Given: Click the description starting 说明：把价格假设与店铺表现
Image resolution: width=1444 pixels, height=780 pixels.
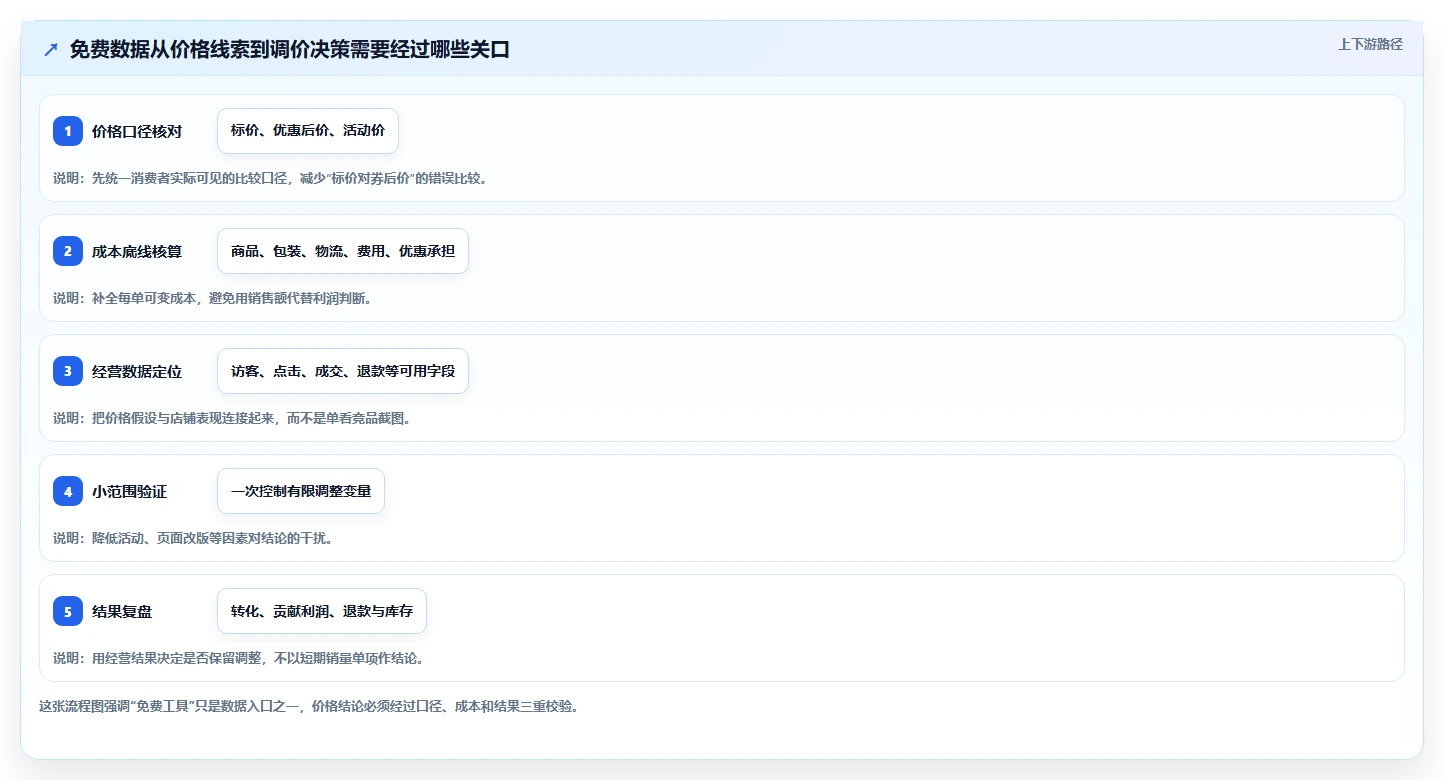Looking at the screenshot, I should (x=232, y=418).
